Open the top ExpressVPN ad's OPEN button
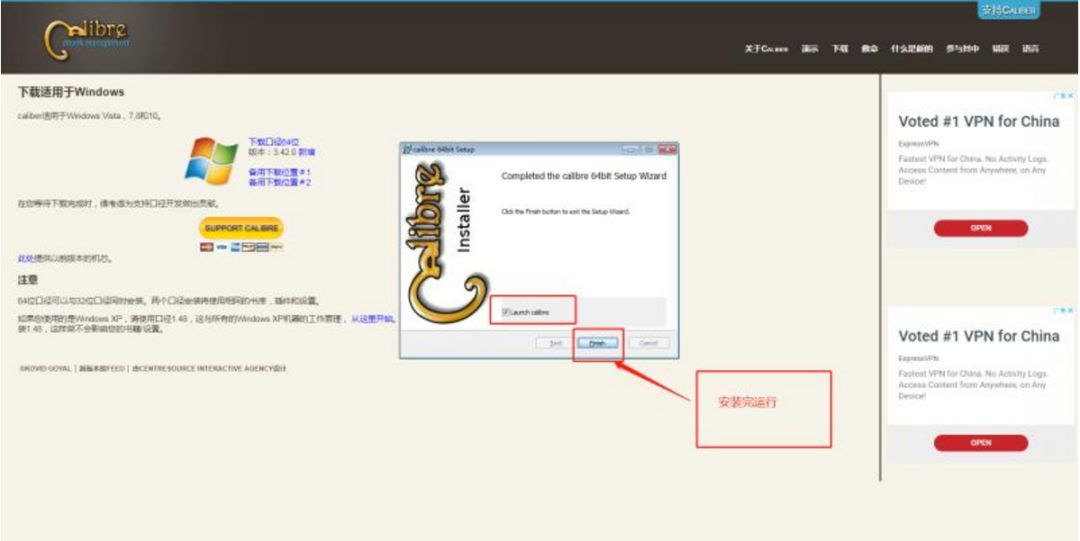 click(980, 228)
